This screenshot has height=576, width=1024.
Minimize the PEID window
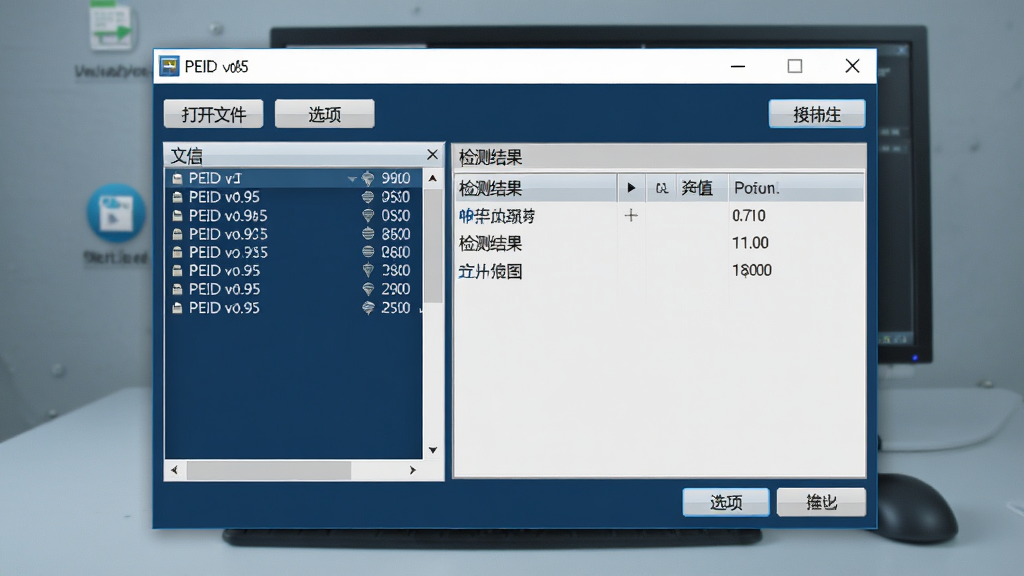738,66
